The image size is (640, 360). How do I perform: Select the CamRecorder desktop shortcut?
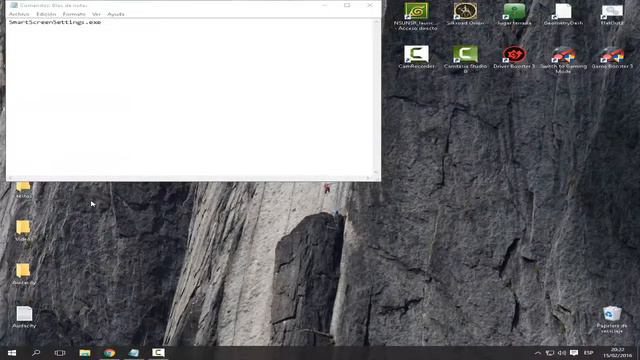click(416, 57)
